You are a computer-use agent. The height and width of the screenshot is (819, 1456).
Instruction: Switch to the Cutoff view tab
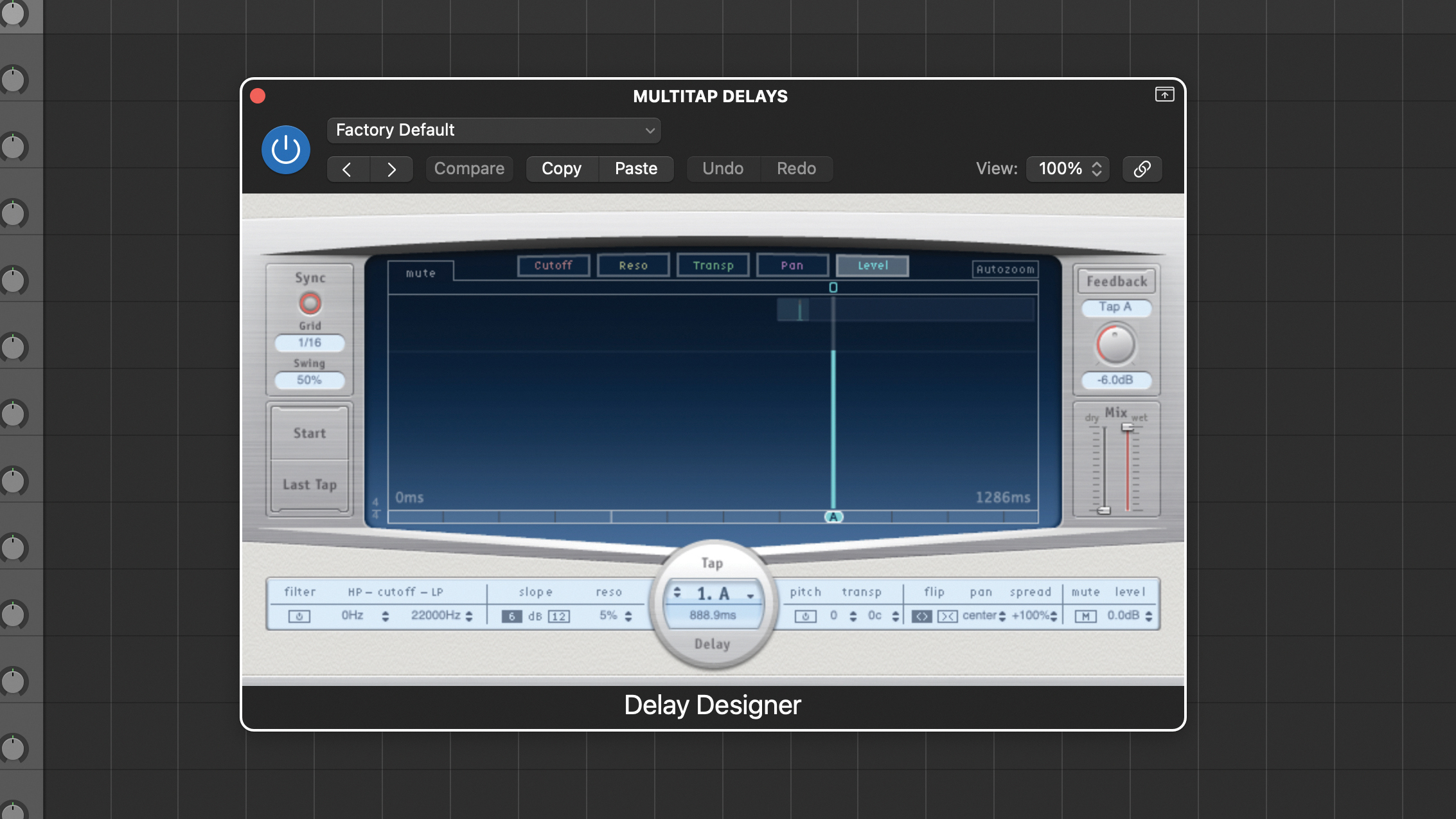(x=553, y=265)
